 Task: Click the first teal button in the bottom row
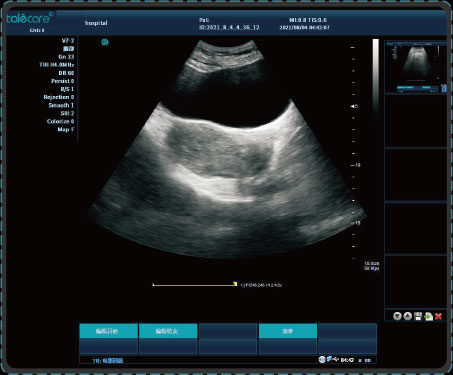point(108,331)
